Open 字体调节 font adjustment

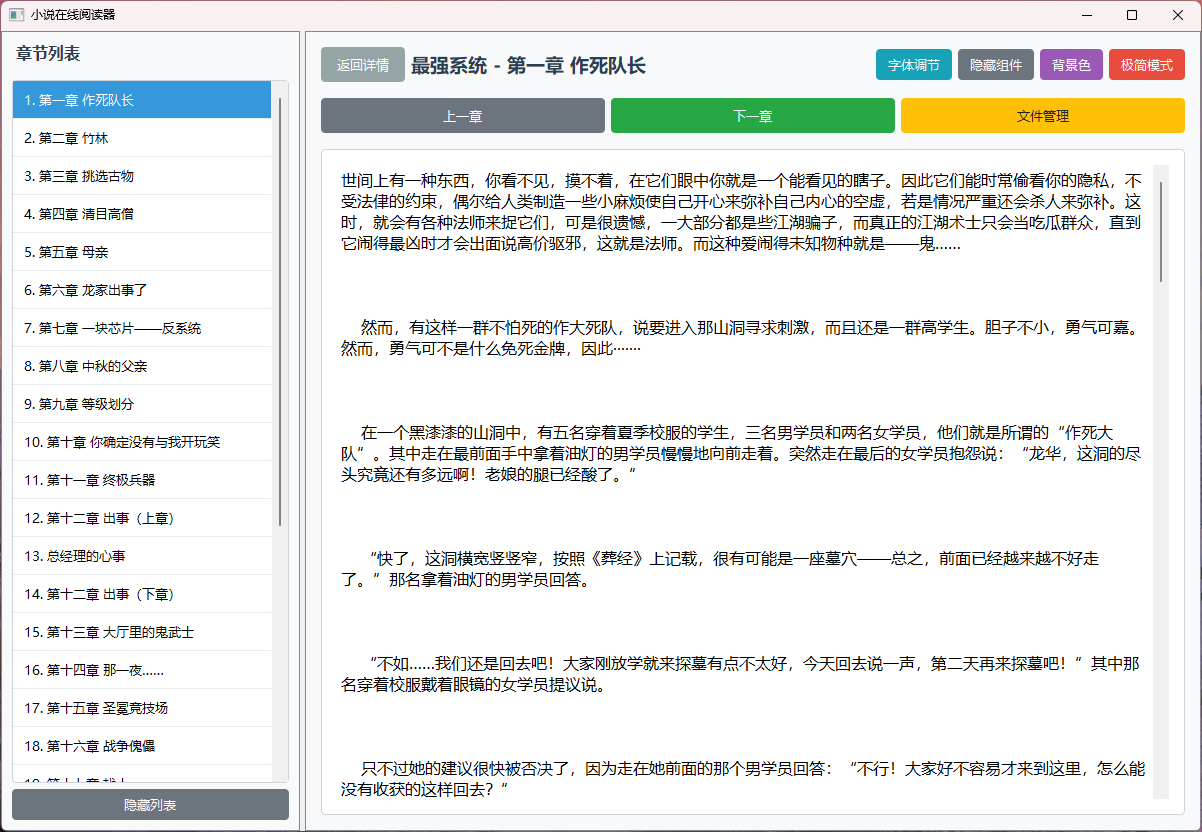(913, 65)
